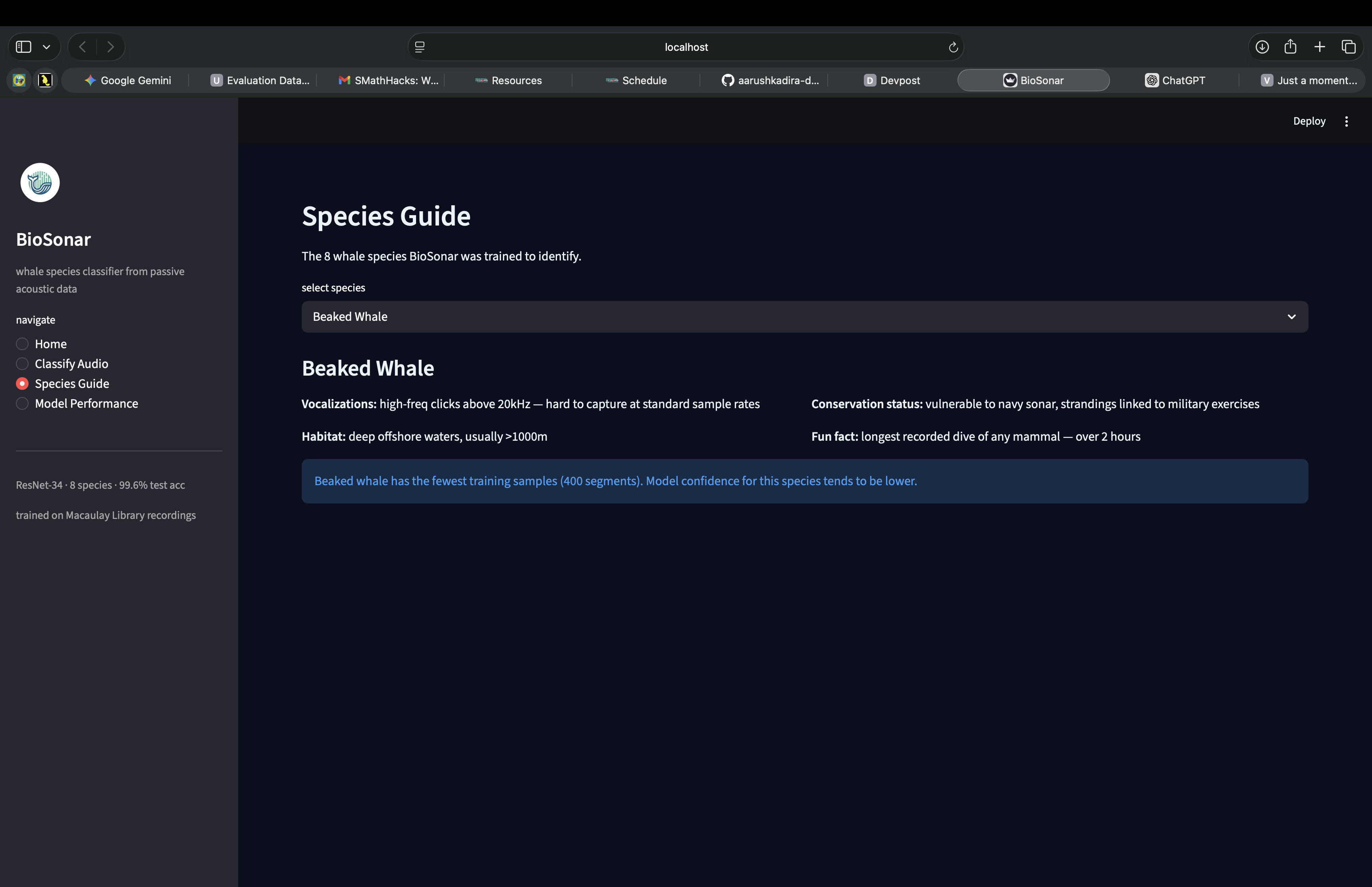Open the Streamlit three-dot menu
The height and width of the screenshot is (887, 1372).
coord(1346,121)
